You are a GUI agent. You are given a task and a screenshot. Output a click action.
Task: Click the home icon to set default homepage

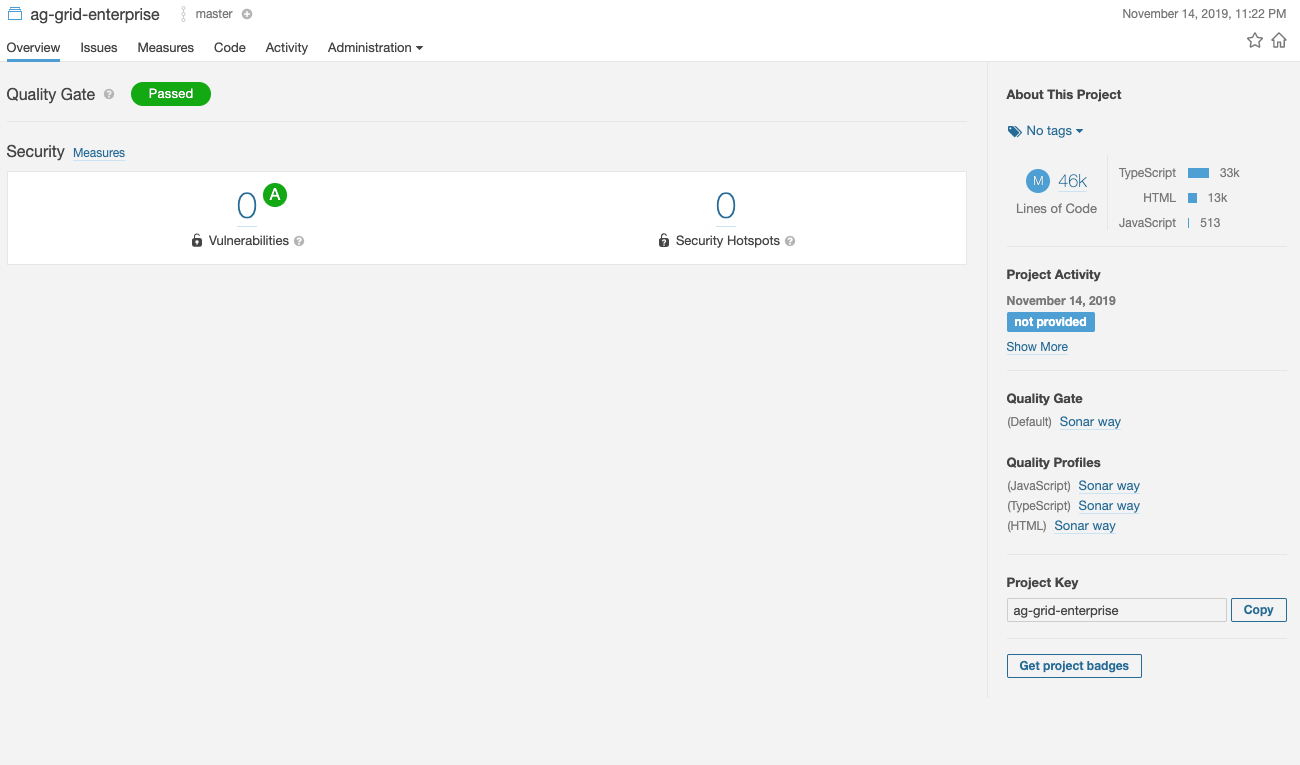click(x=1279, y=40)
